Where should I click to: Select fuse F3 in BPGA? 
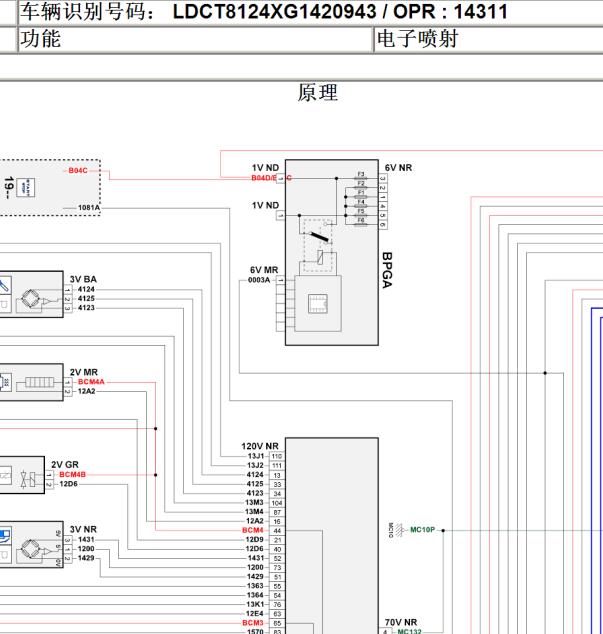(x=361, y=176)
